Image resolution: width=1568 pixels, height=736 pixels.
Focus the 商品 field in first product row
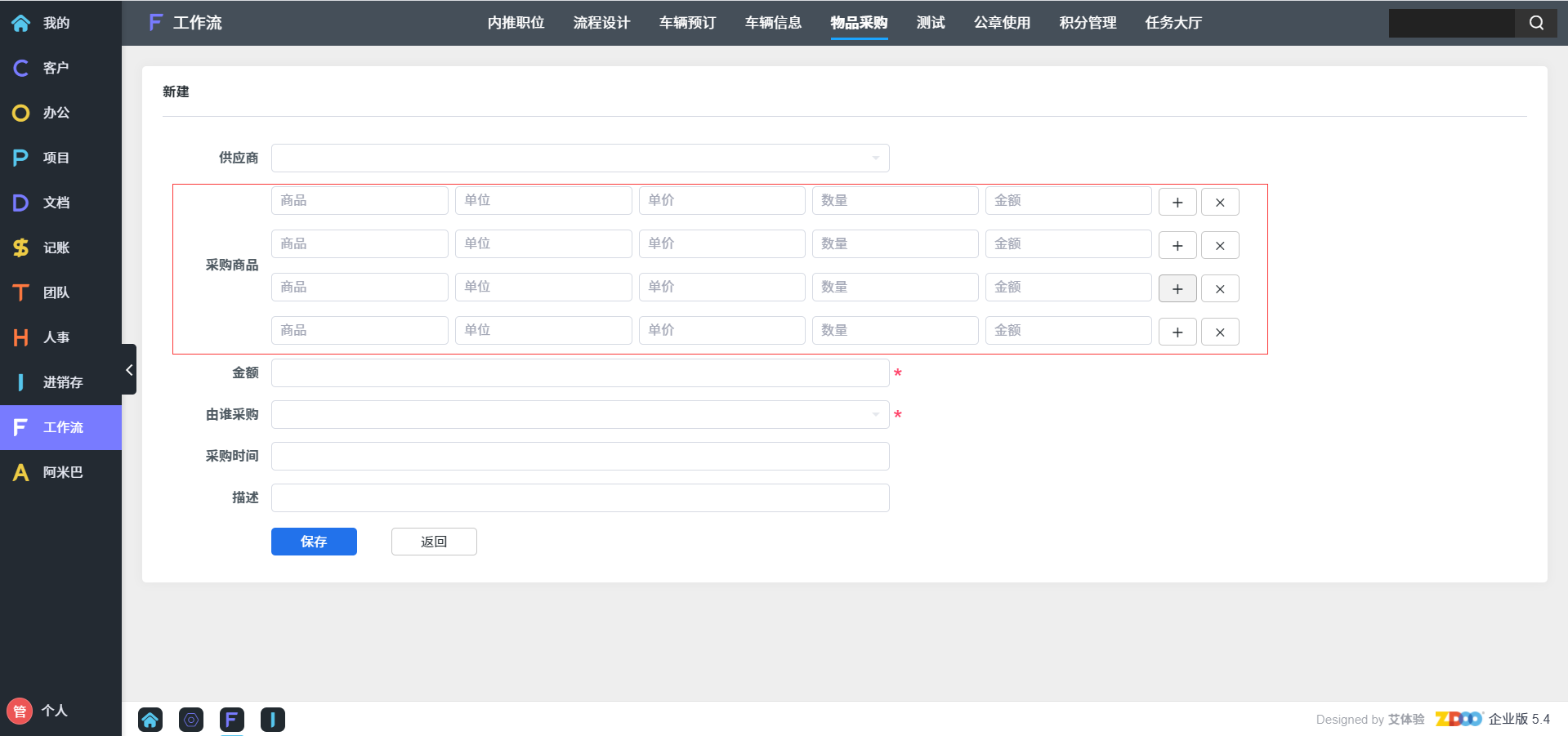(360, 200)
